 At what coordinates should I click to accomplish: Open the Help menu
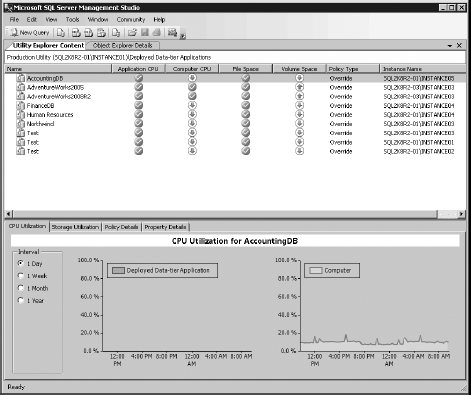(x=159, y=20)
